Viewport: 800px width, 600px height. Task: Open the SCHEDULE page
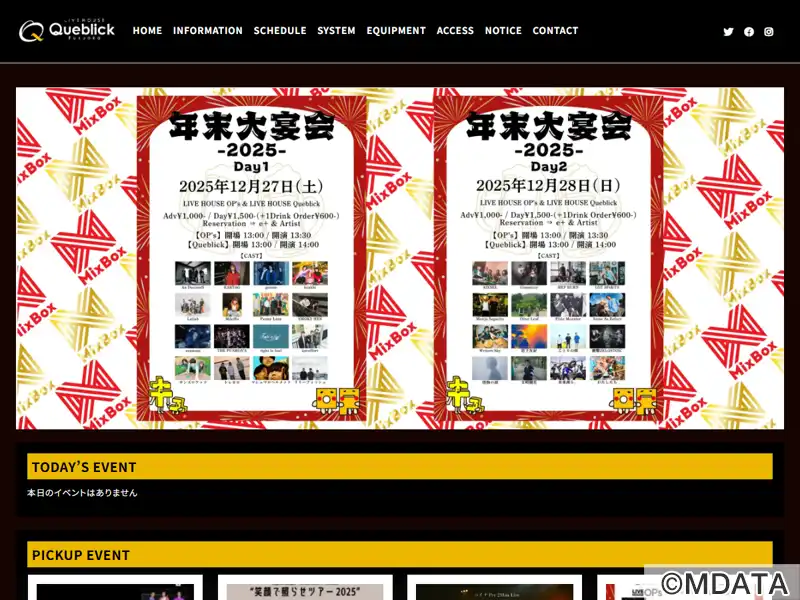pos(280,31)
